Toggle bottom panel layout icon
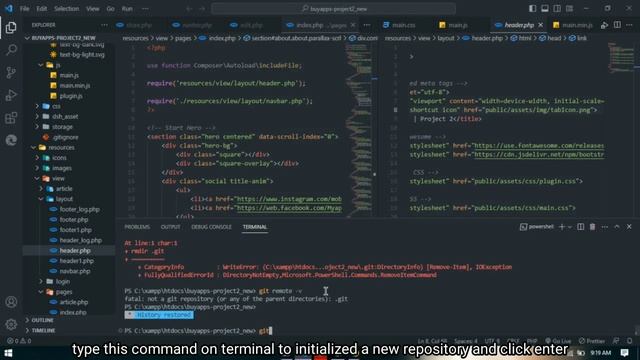 coord(545,9)
